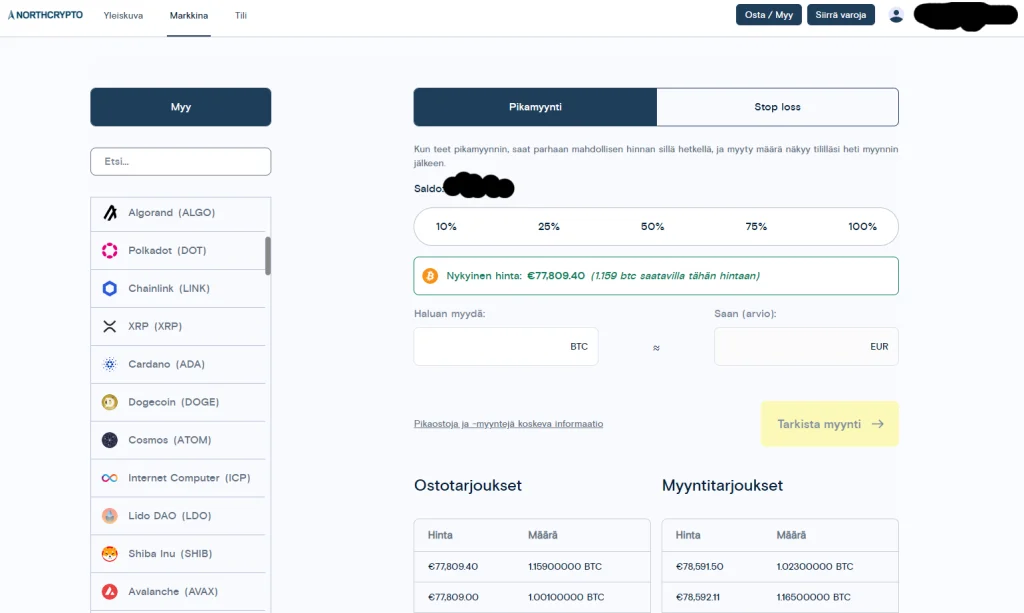Select the Polkadot (DOT) coin icon

[x=110, y=250]
